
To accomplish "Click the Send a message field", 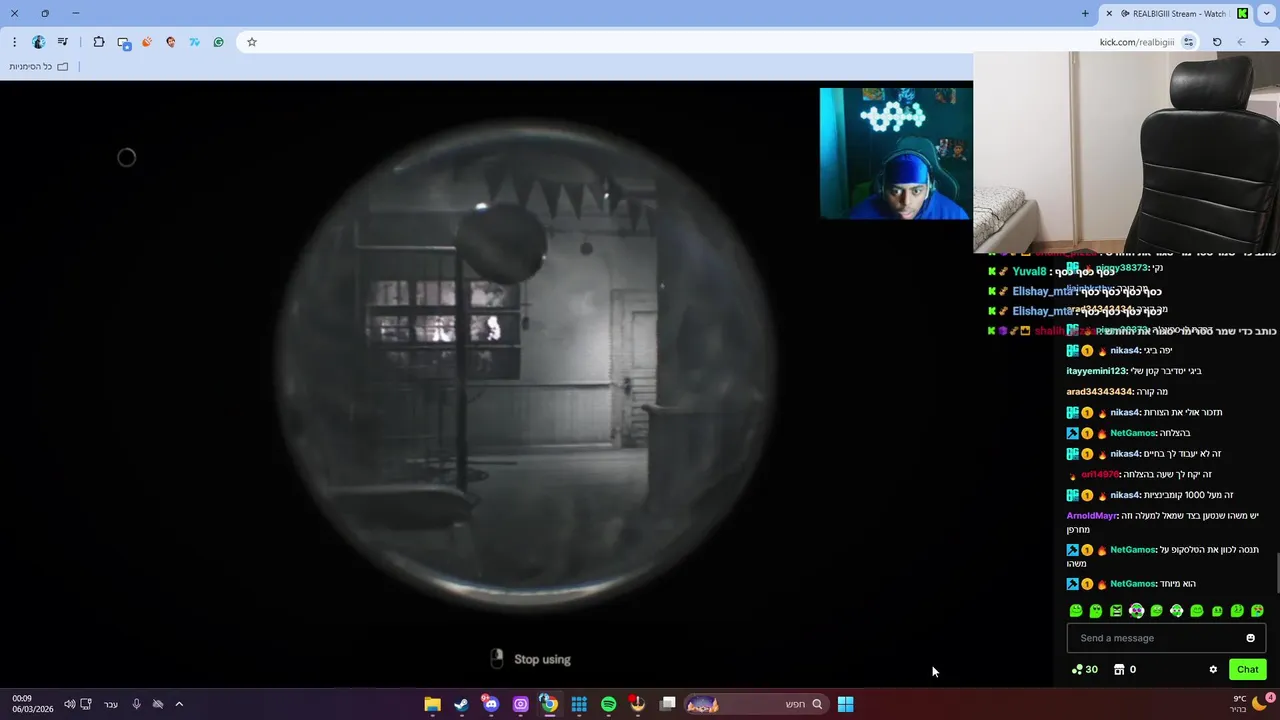I will (1166, 638).
